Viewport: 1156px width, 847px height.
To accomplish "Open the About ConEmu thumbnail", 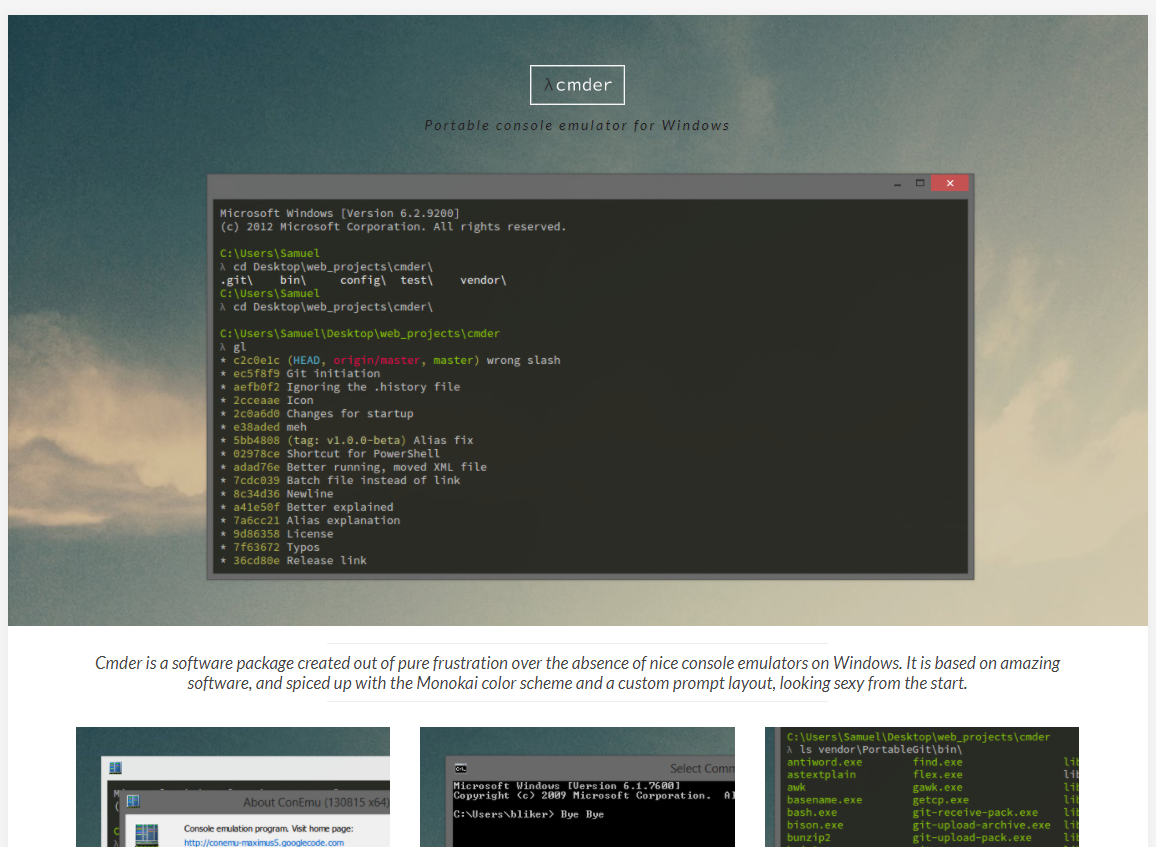I will coord(233,787).
